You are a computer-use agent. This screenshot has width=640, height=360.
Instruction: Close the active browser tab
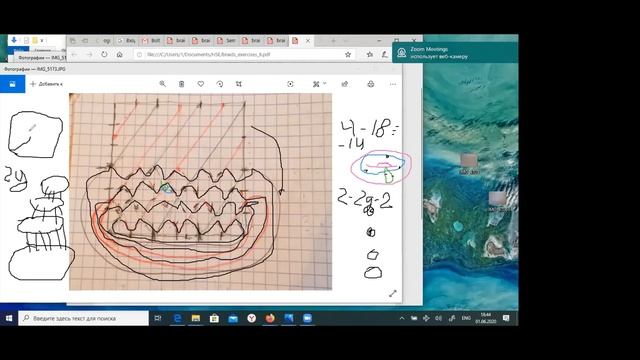click(308, 41)
